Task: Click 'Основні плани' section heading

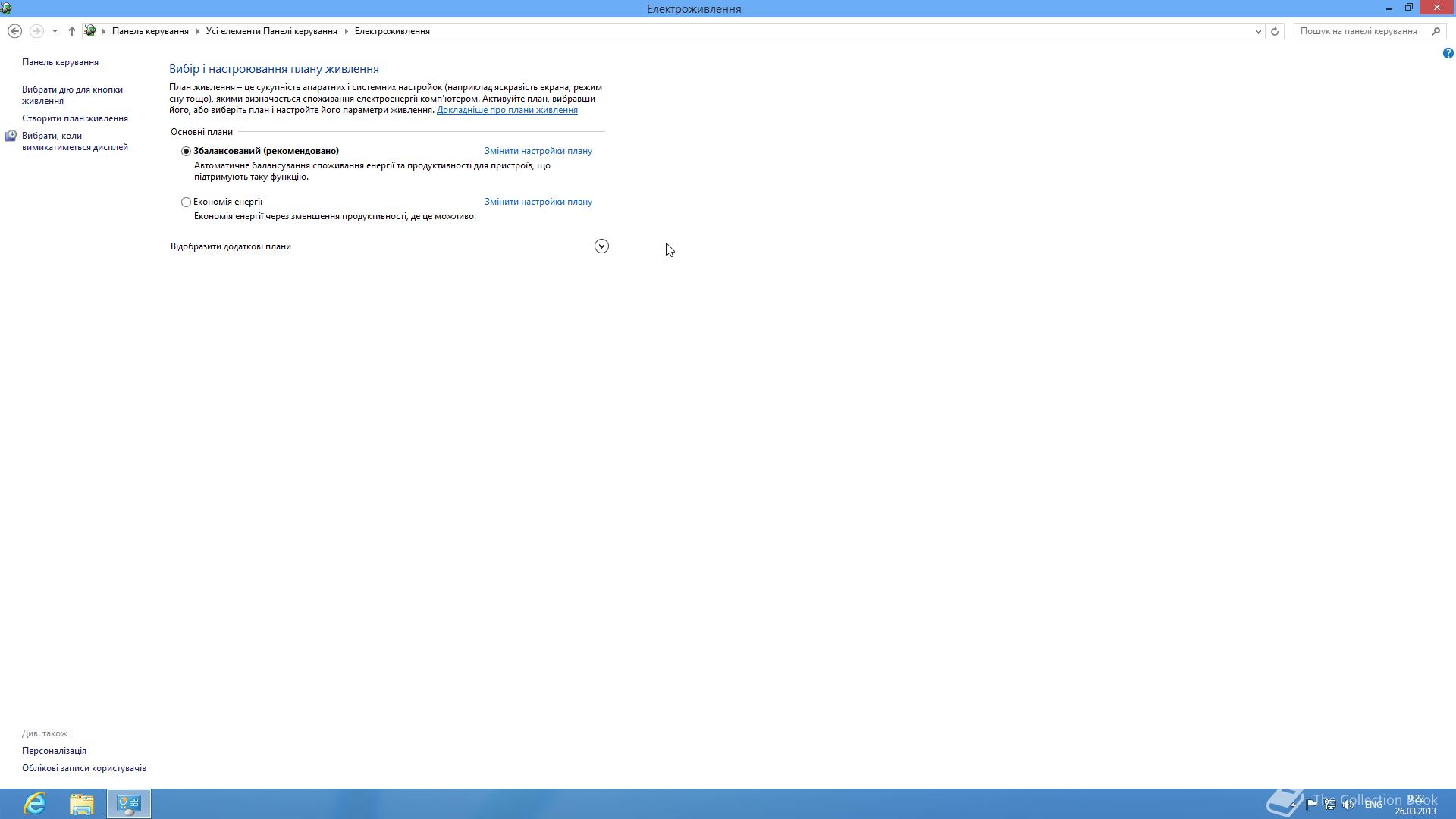Action: coord(202,132)
